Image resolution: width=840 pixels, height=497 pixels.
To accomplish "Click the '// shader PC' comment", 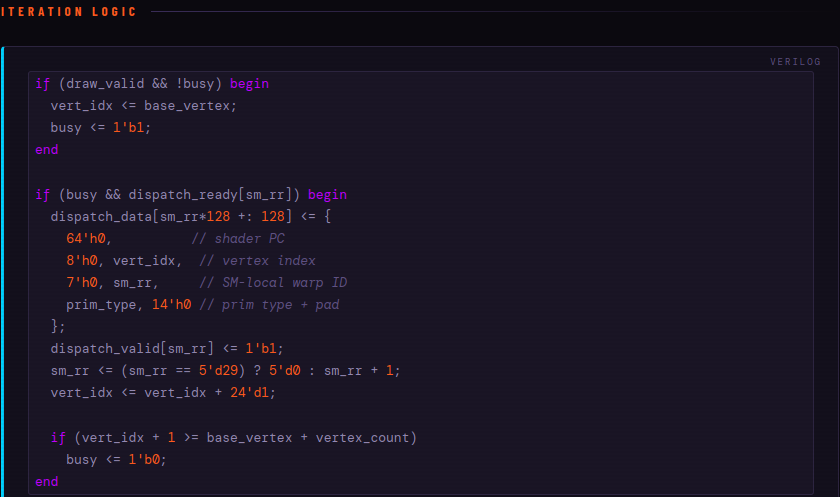I will click(x=238, y=238).
